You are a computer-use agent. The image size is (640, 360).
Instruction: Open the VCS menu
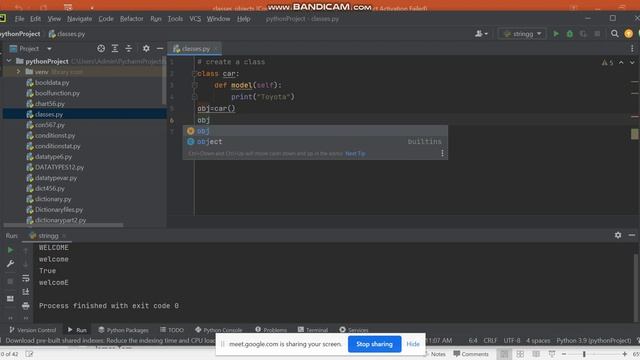195,19
